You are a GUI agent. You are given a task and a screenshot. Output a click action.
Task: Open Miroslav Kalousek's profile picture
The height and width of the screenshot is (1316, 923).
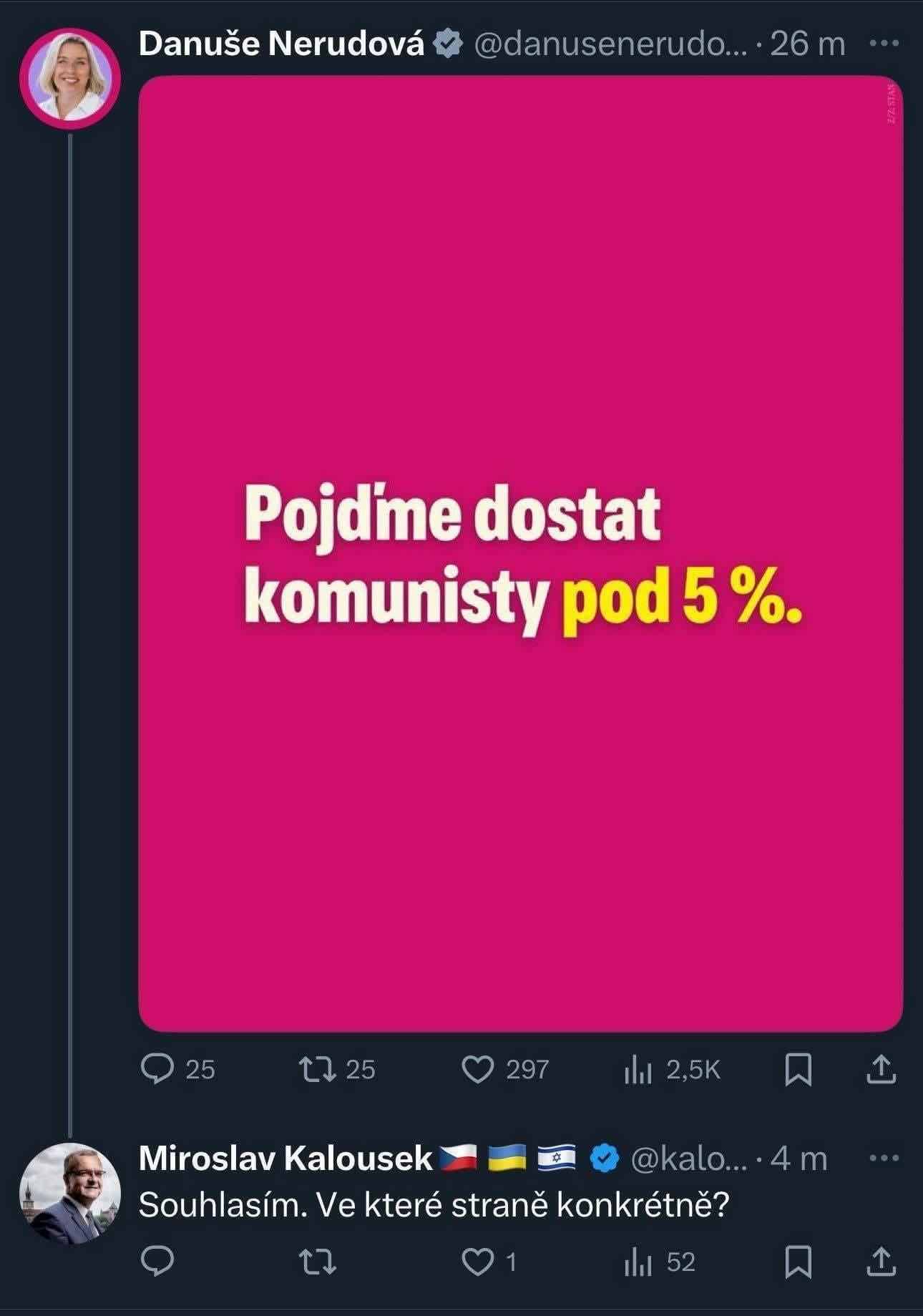pyautogui.click(x=70, y=1193)
